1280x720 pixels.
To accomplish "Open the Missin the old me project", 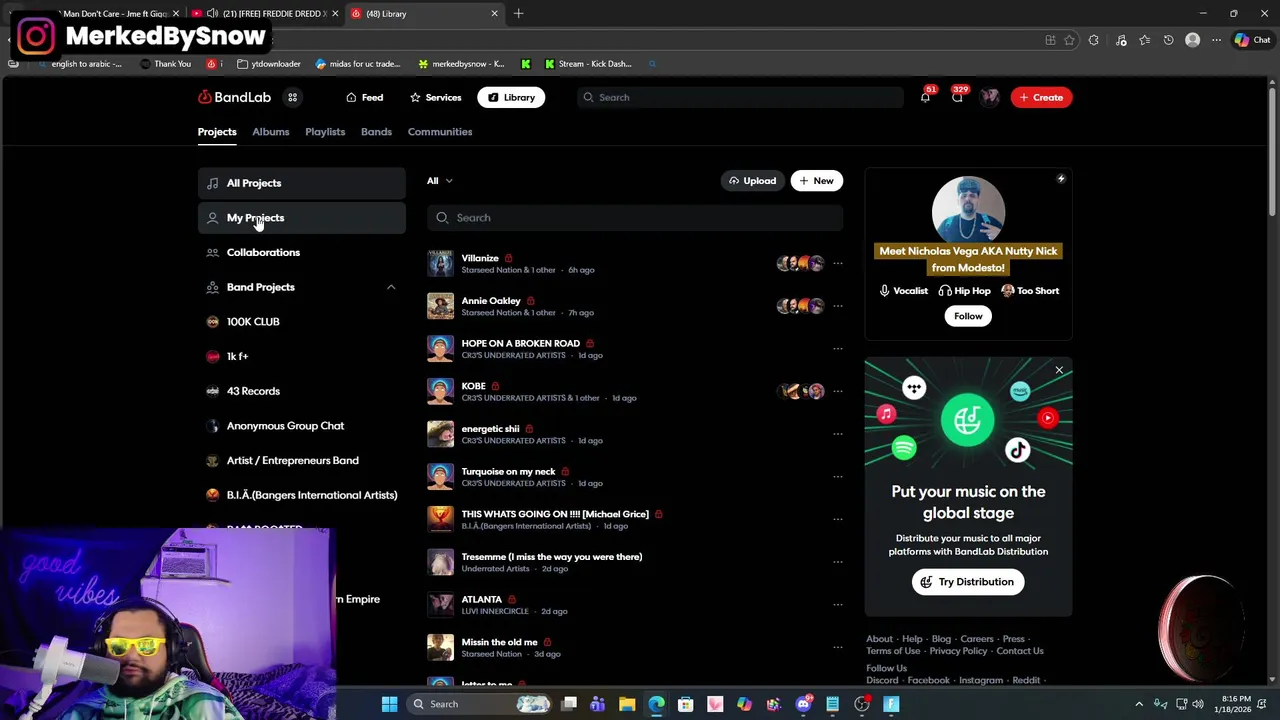I will pos(499,642).
